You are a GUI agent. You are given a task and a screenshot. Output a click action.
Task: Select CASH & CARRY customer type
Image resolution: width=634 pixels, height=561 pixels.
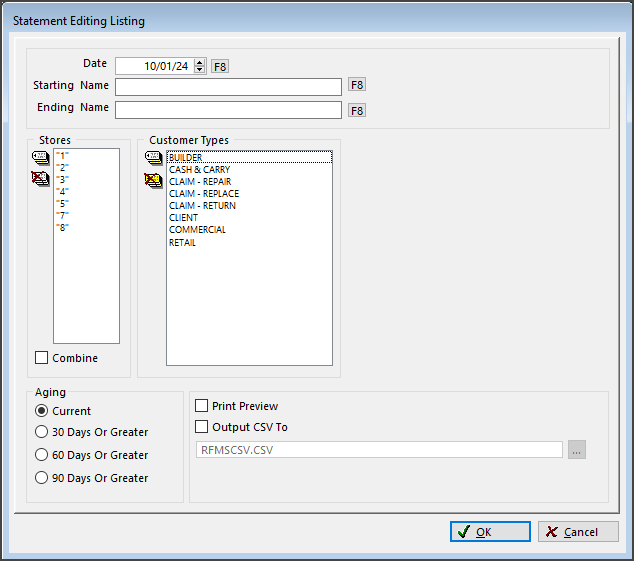click(249, 169)
